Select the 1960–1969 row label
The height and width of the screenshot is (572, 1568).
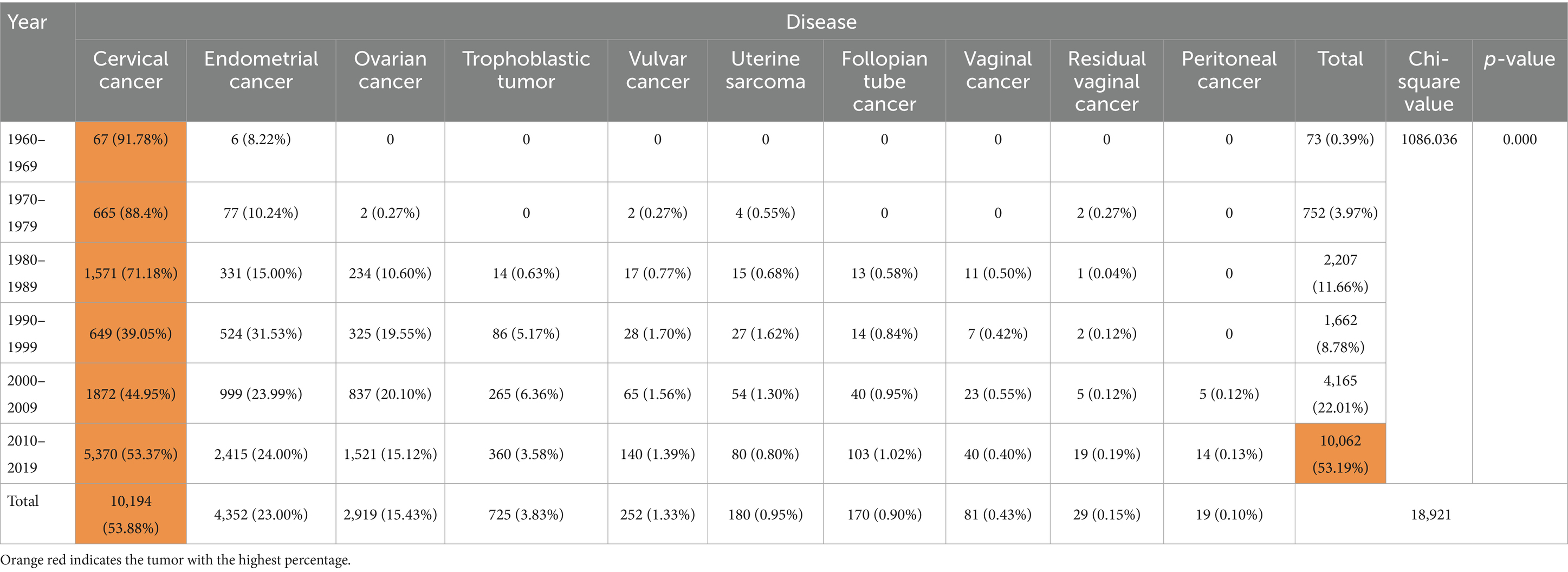click(26, 152)
